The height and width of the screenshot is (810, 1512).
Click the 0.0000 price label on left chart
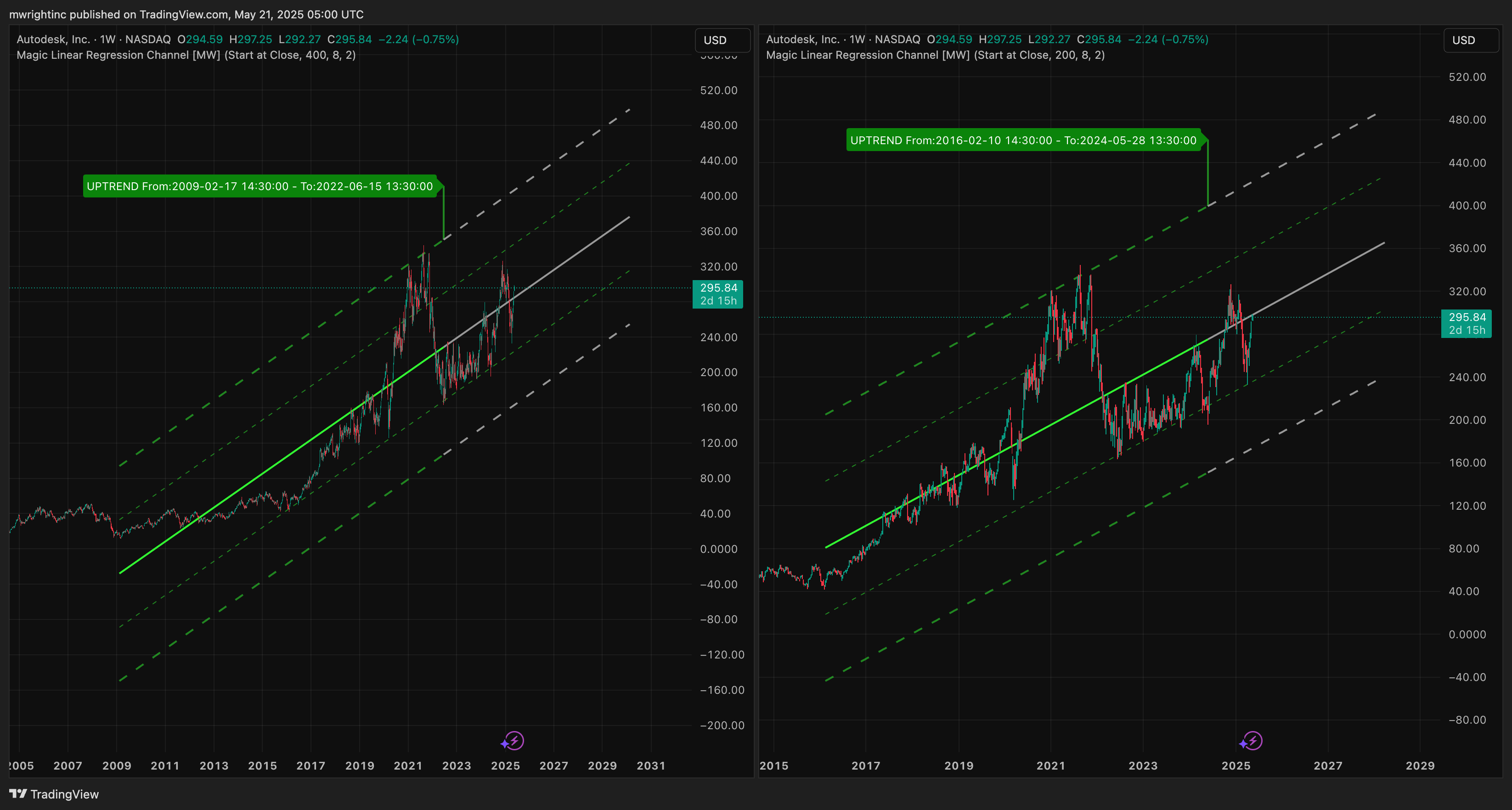718,549
